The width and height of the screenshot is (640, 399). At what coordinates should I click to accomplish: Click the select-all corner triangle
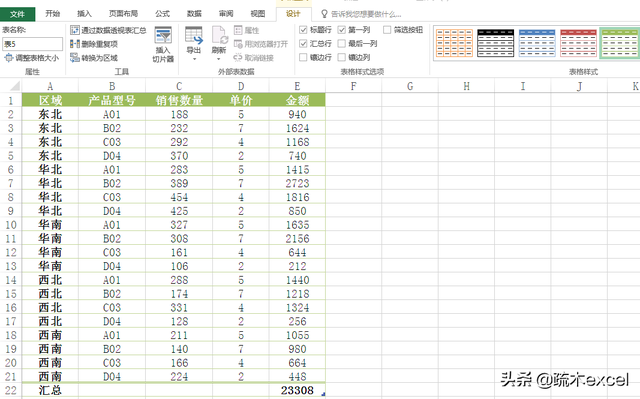click(15, 86)
